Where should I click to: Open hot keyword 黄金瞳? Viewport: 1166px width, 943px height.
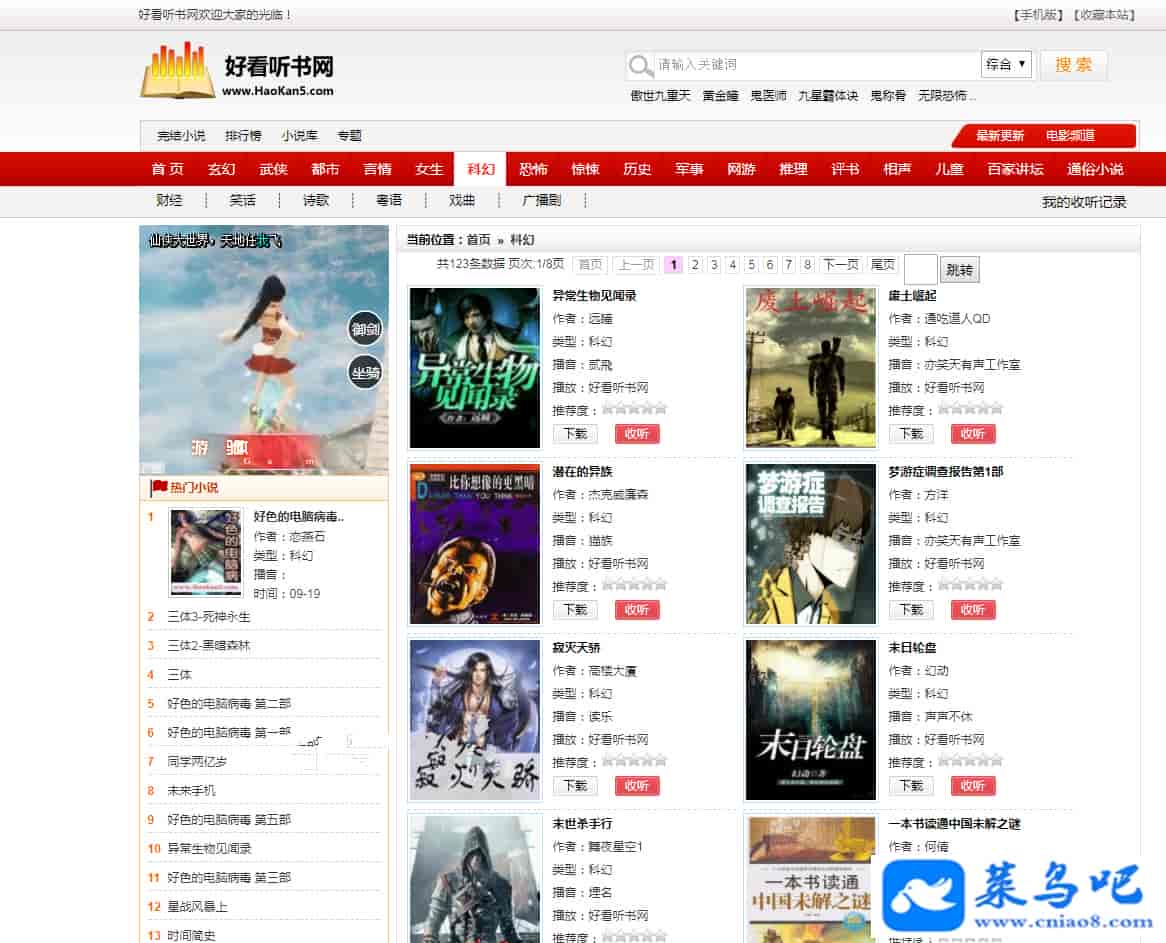721,96
